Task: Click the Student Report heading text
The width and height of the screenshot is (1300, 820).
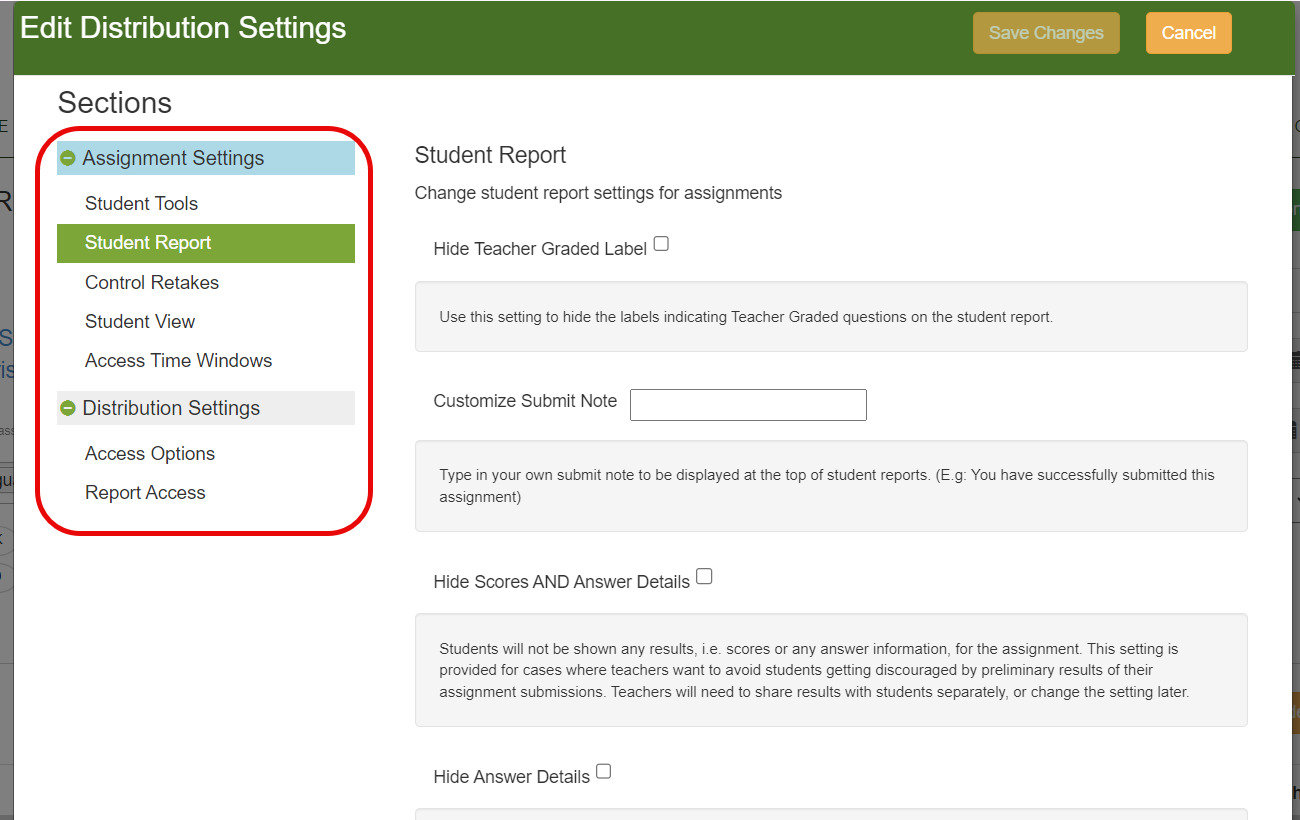Action: (x=490, y=155)
